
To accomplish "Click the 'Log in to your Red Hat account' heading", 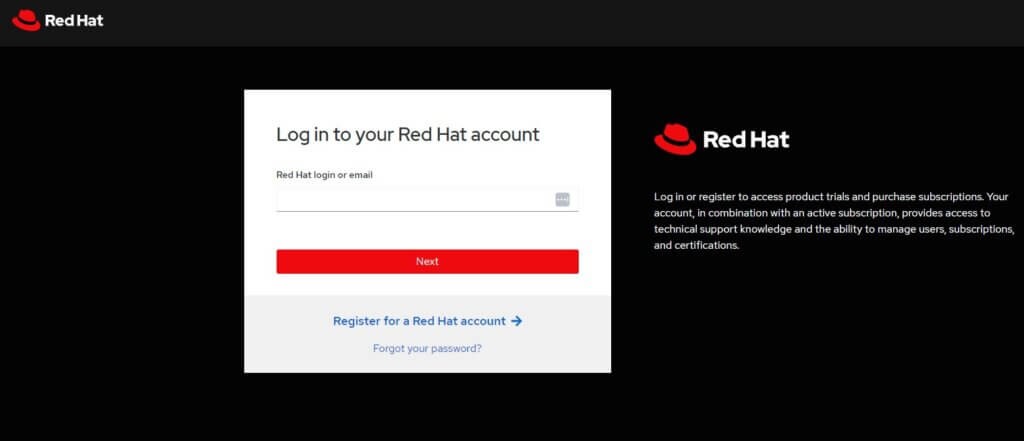I will click(x=408, y=135).
